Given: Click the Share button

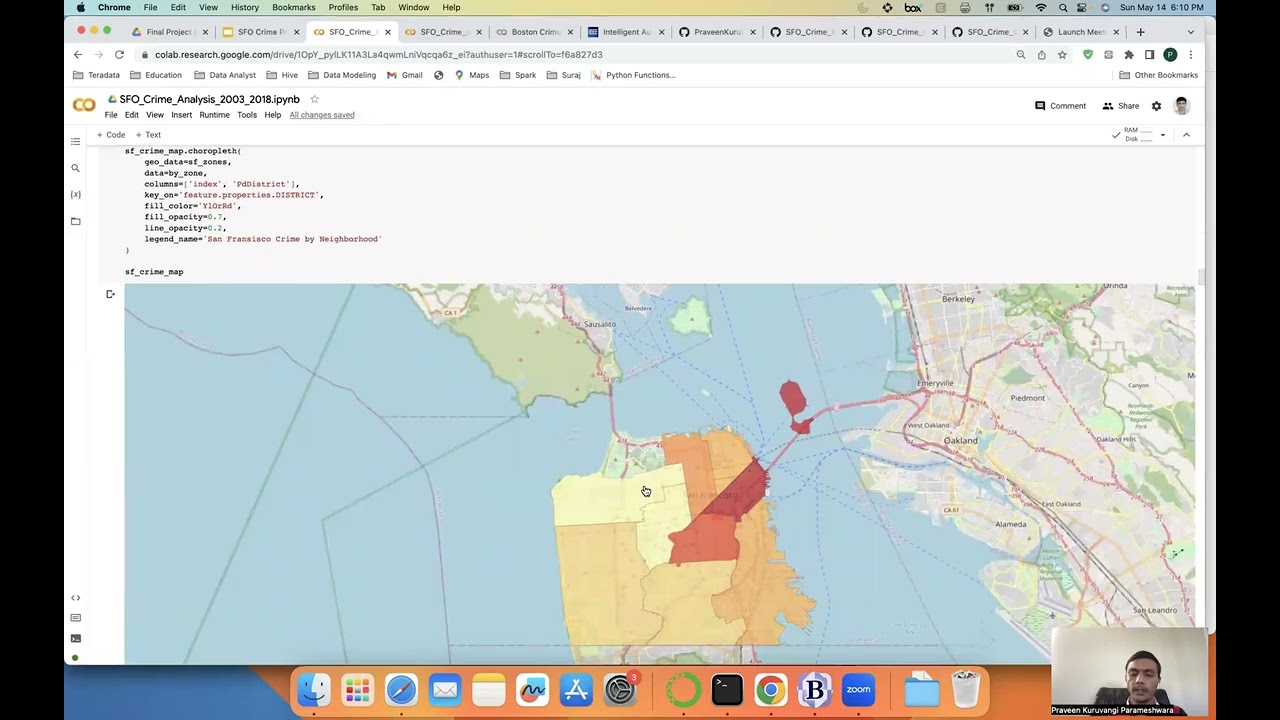Looking at the screenshot, I should pos(1120,106).
